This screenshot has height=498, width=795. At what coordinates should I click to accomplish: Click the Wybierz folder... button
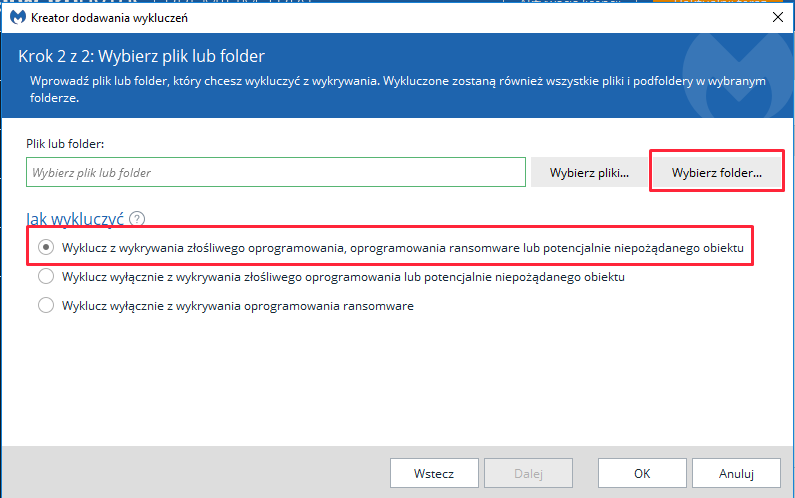(716, 172)
